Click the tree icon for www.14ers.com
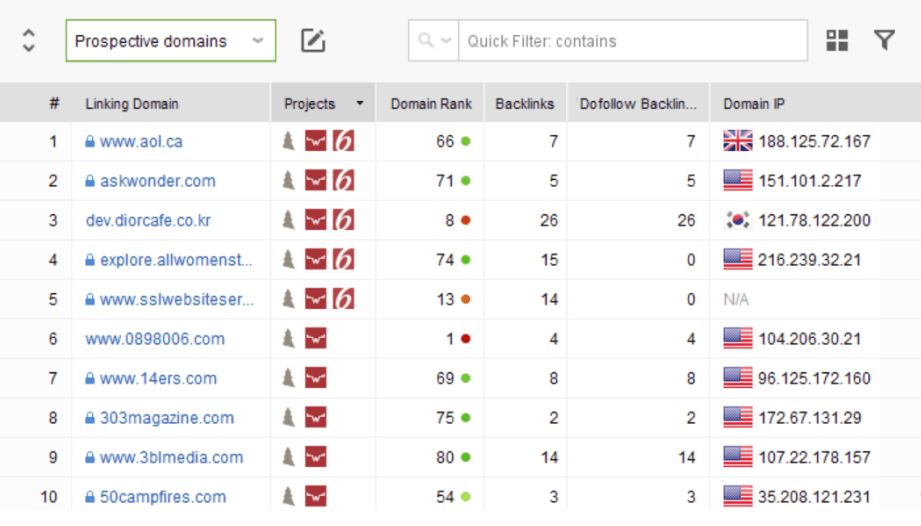The height and width of the screenshot is (526, 921). (x=288, y=377)
